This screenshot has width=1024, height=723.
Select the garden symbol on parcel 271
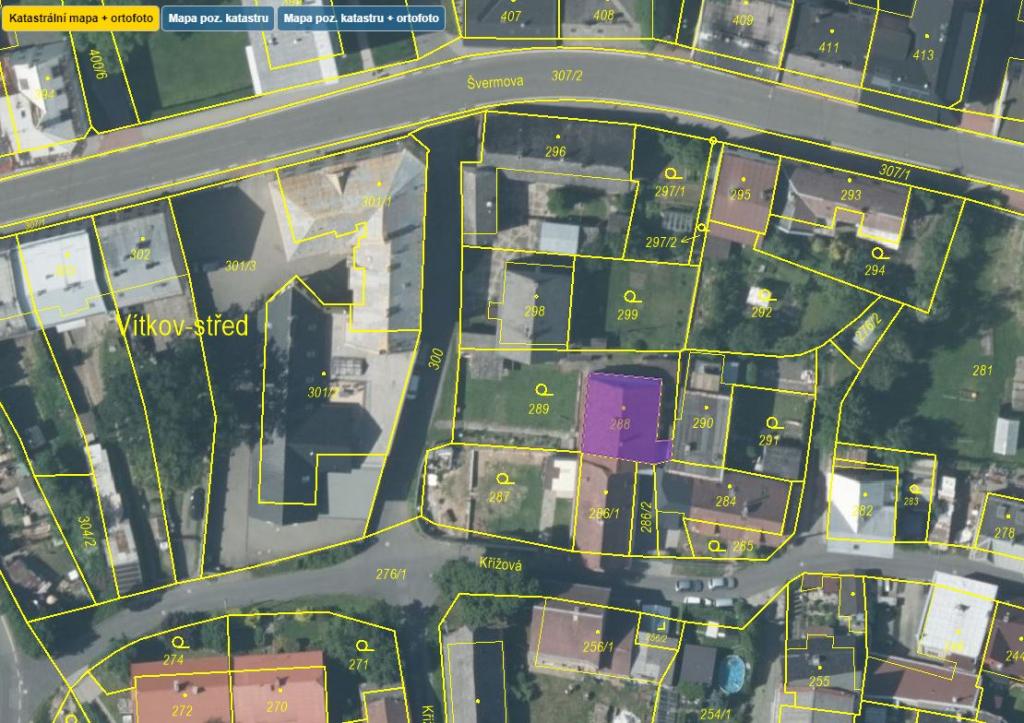pos(364,647)
